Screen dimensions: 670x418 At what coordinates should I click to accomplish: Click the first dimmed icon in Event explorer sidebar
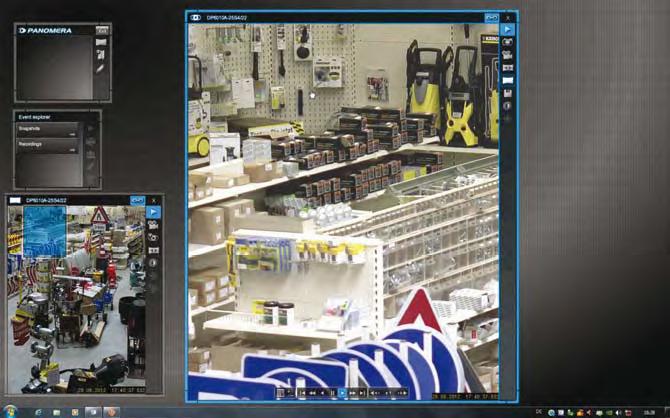point(91,129)
